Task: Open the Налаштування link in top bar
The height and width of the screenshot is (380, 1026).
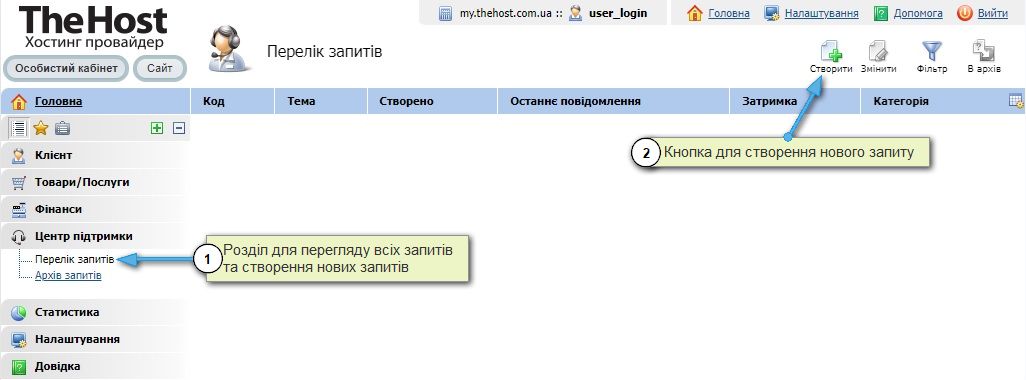Action: click(x=821, y=13)
